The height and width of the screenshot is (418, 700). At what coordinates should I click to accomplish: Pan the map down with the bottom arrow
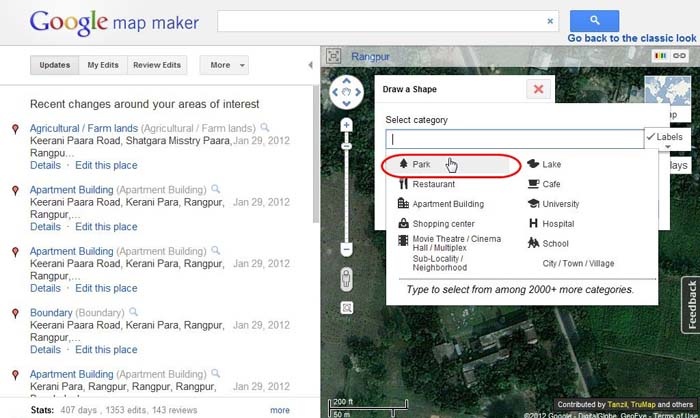click(x=346, y=104)
